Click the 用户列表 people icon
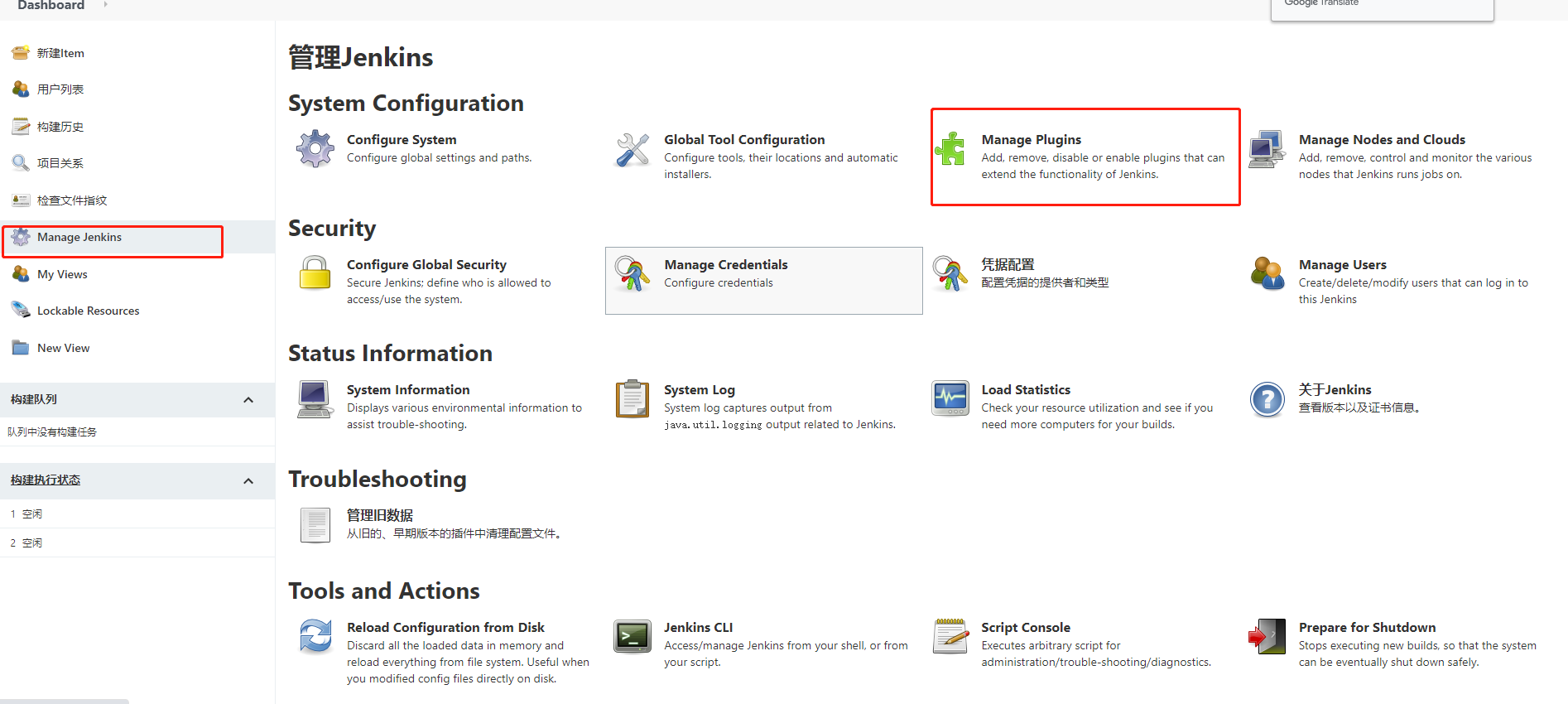Viewport: 1568px width, 704px height. (x=21, y=89)
